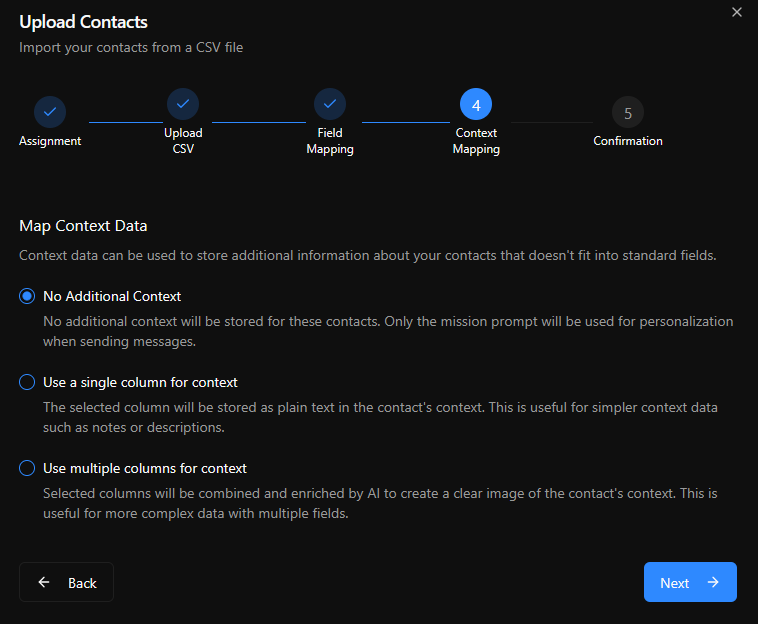Return to the Field Mapping step label
758x624 pixels.
pos(330,141)
